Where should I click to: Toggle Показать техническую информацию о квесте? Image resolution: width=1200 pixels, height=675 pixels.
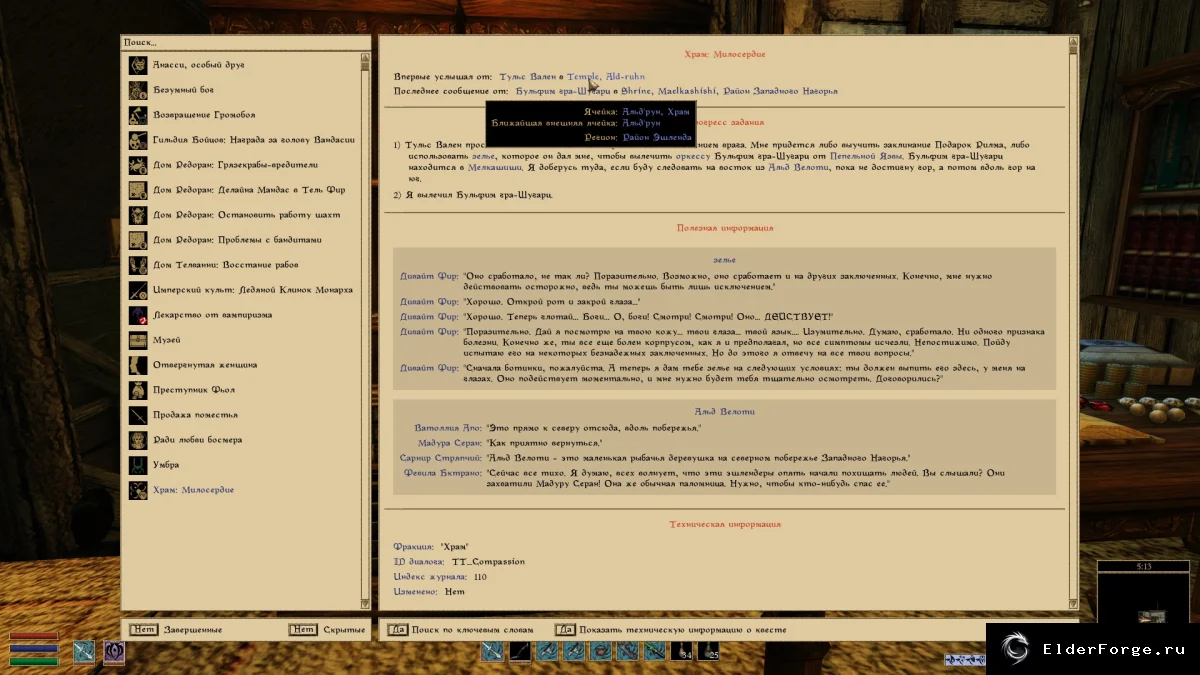[x=566, y=630]
